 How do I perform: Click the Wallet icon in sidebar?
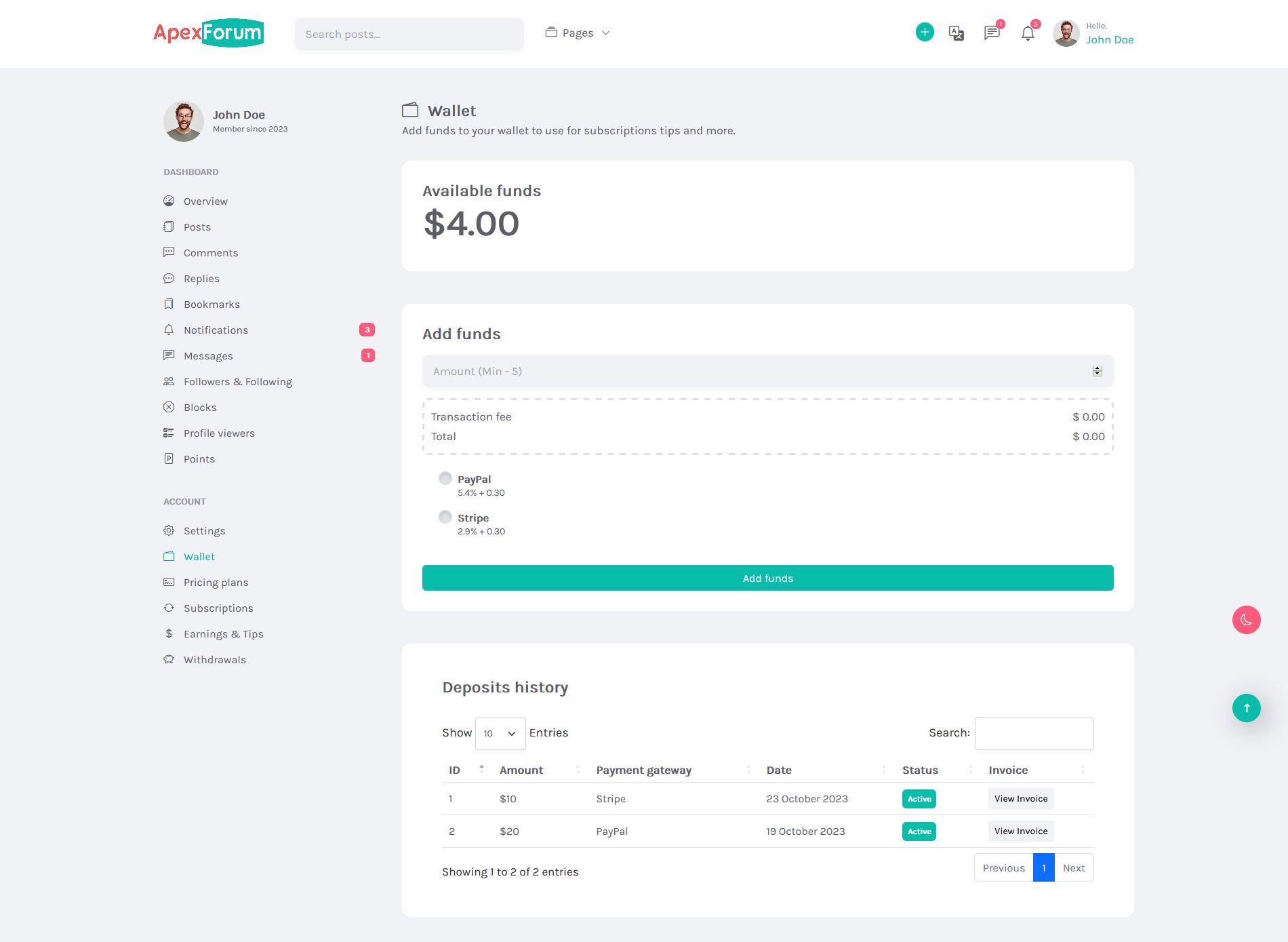pos(169,556)
